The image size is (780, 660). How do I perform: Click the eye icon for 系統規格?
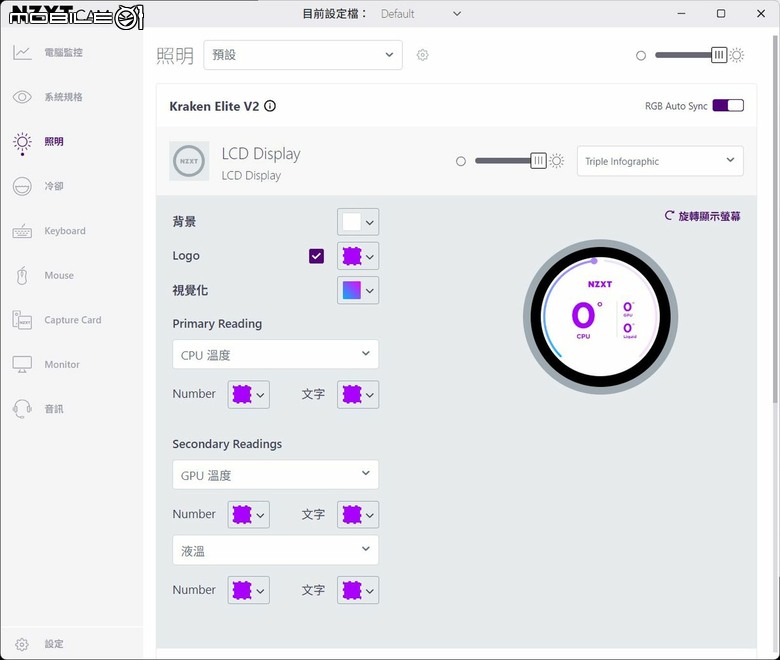[x=22, y=97]
